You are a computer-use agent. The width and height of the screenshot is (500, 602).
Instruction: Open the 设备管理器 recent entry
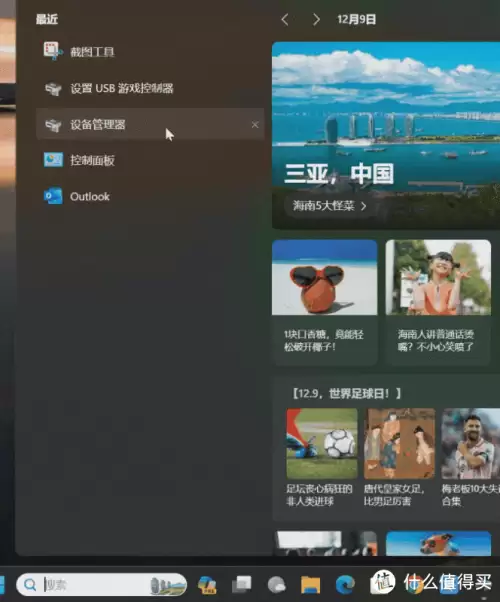tap(150, 124)
